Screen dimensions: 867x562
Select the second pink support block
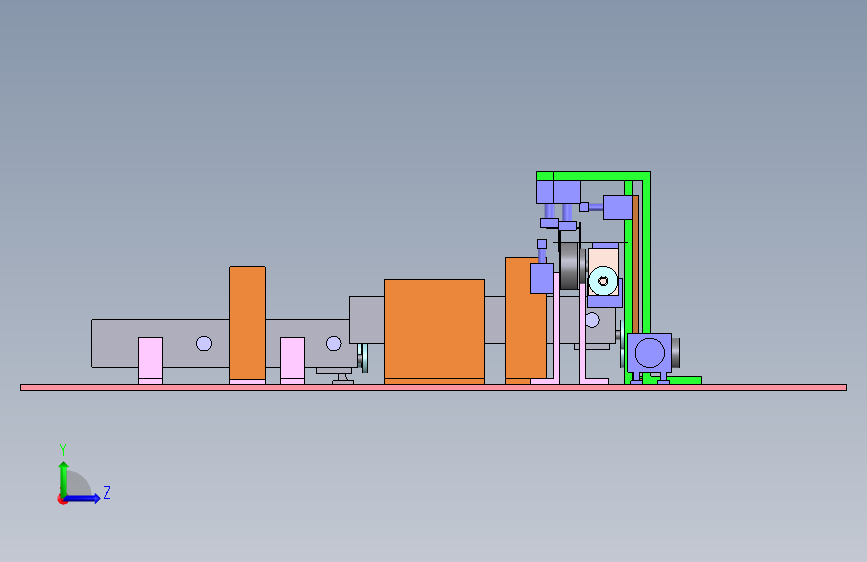tap(293, 358)
